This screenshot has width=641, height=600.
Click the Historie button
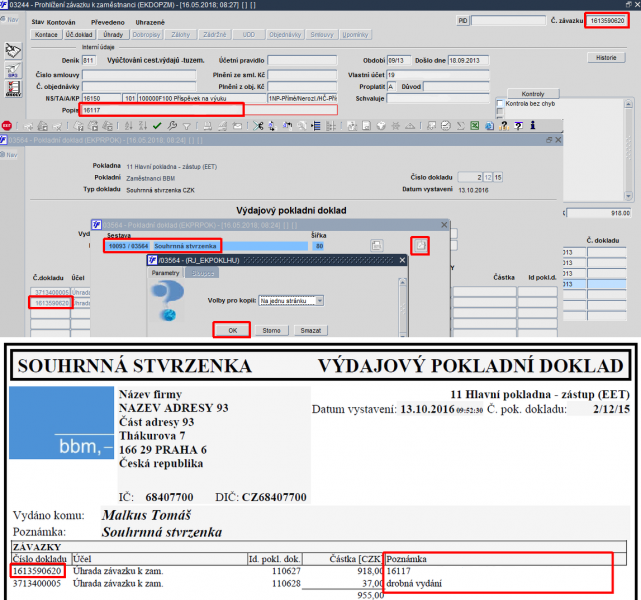coord(606,58)
